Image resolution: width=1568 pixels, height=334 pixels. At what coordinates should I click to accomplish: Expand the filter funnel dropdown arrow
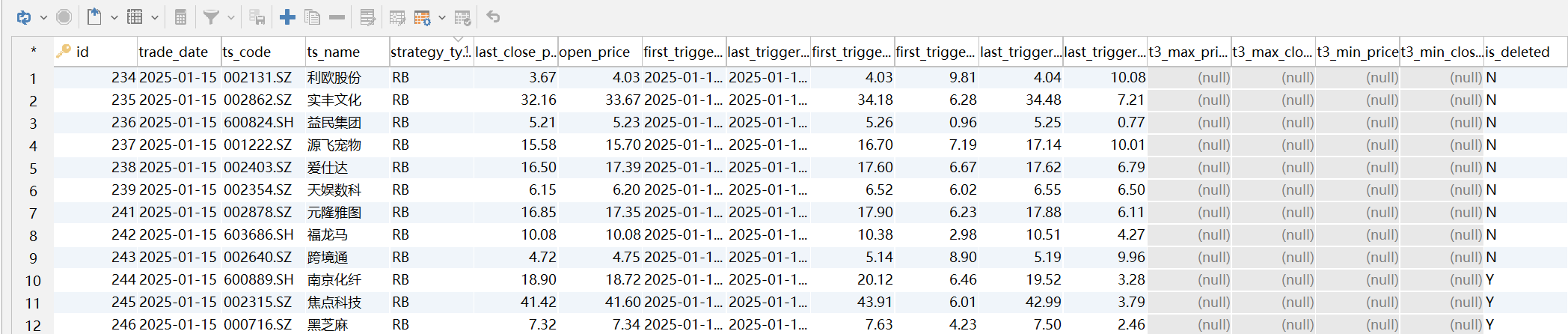(x=231, y=16)
